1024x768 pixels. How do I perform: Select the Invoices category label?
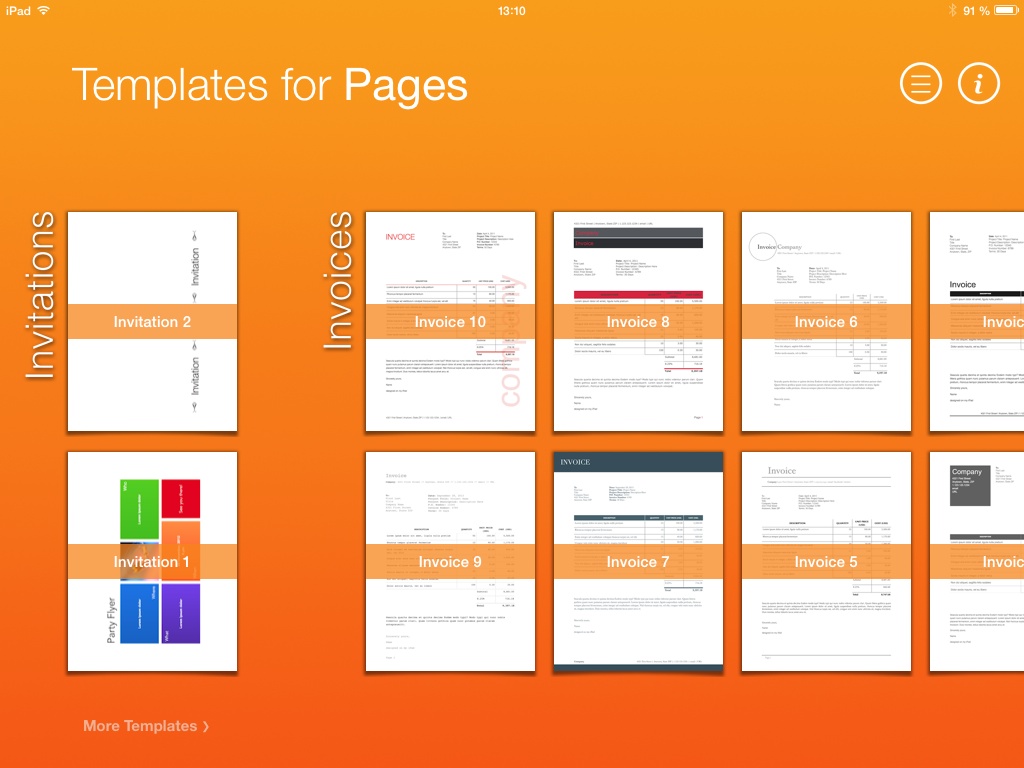340,280
